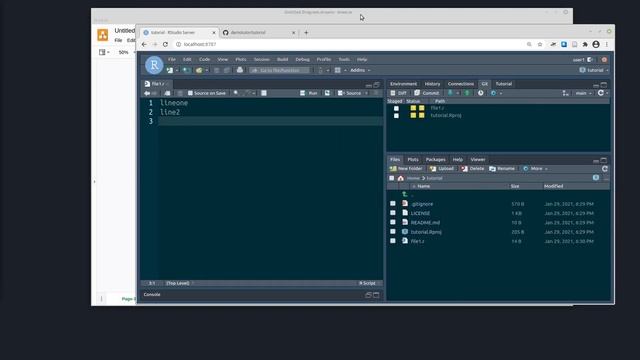Click the sign out icon next to user1
The height and width of the screenshot is (360, 640).
point(590,60)
